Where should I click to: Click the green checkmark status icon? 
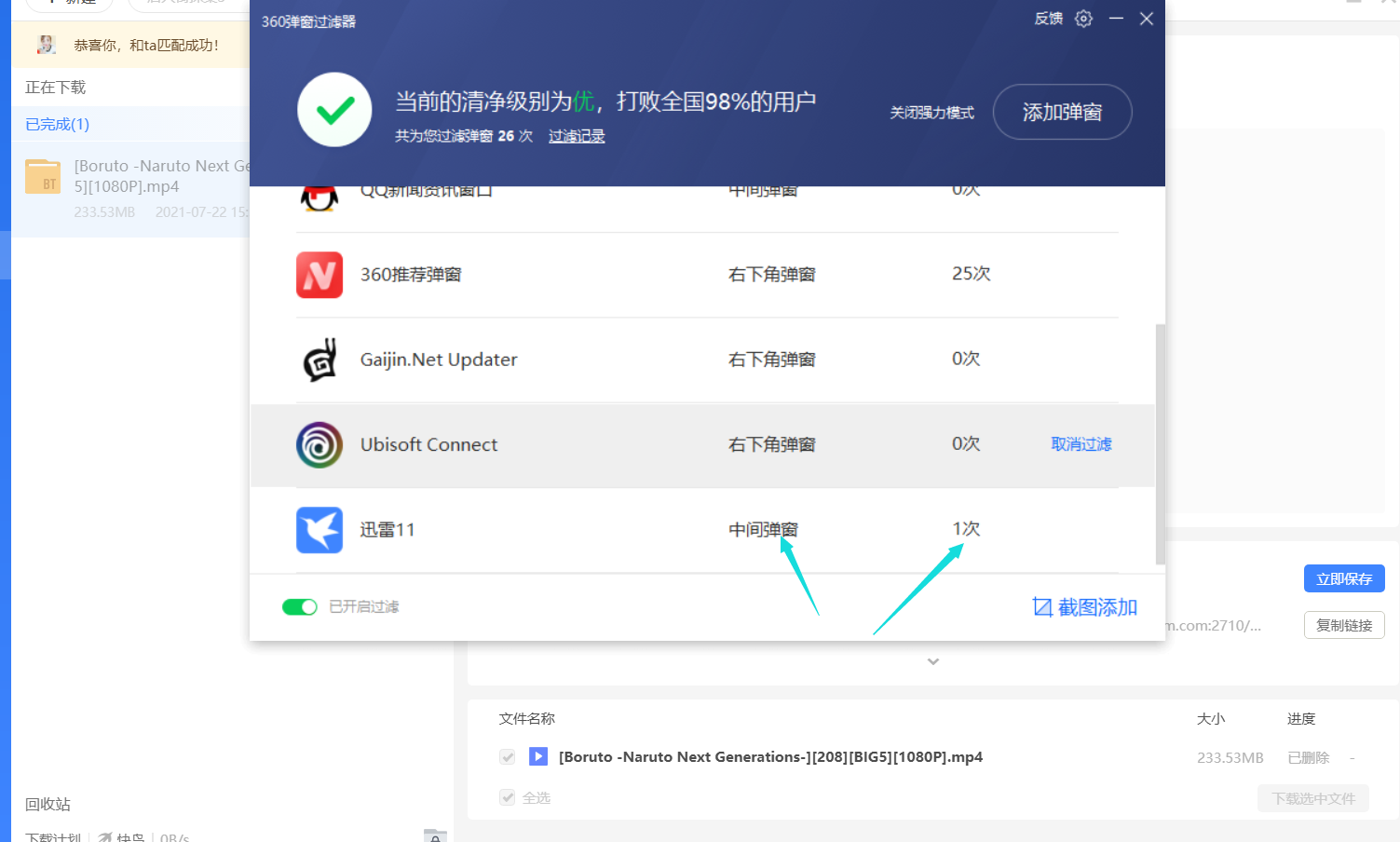334,110
